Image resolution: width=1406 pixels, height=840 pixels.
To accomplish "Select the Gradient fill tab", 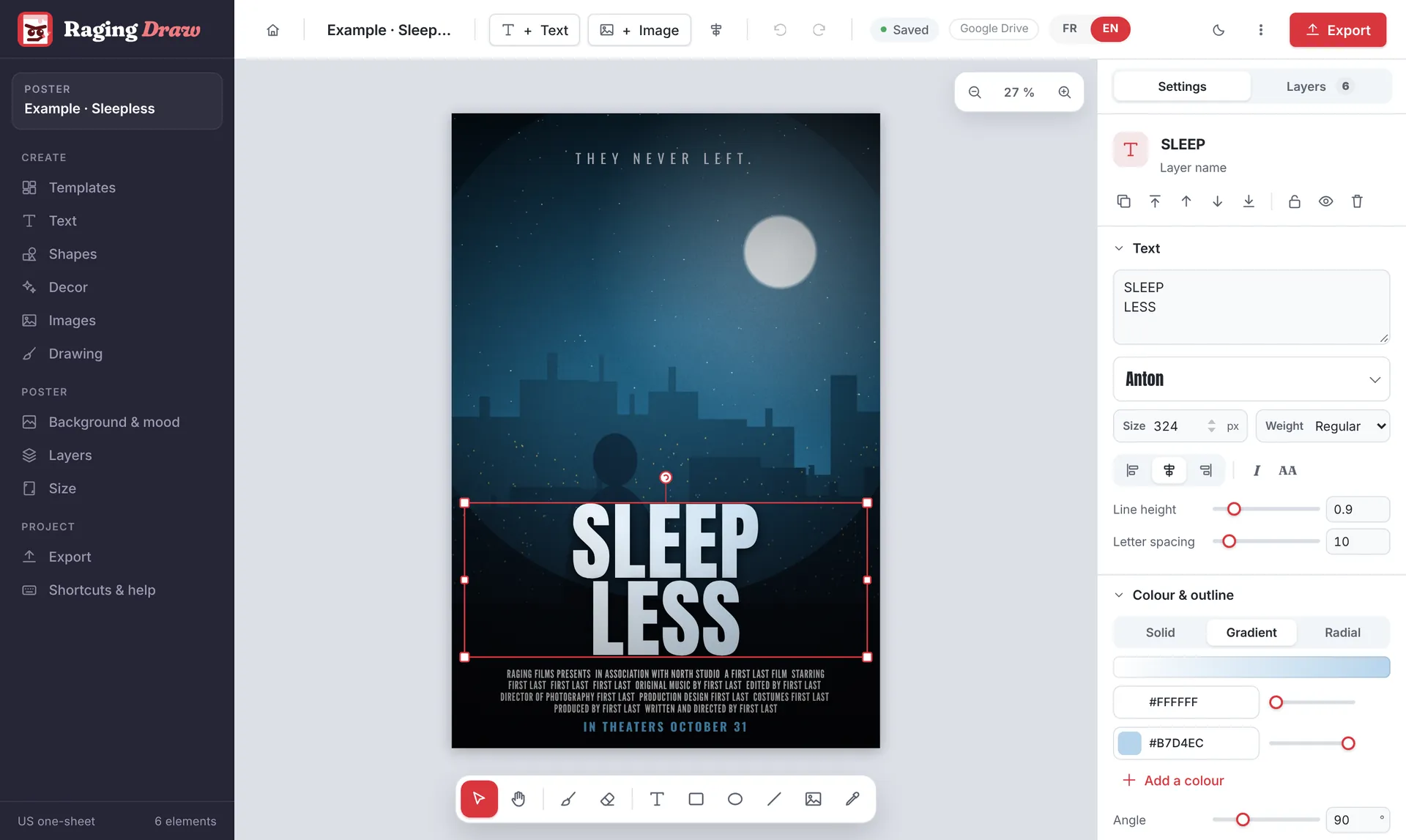I will coord(1251,633).
